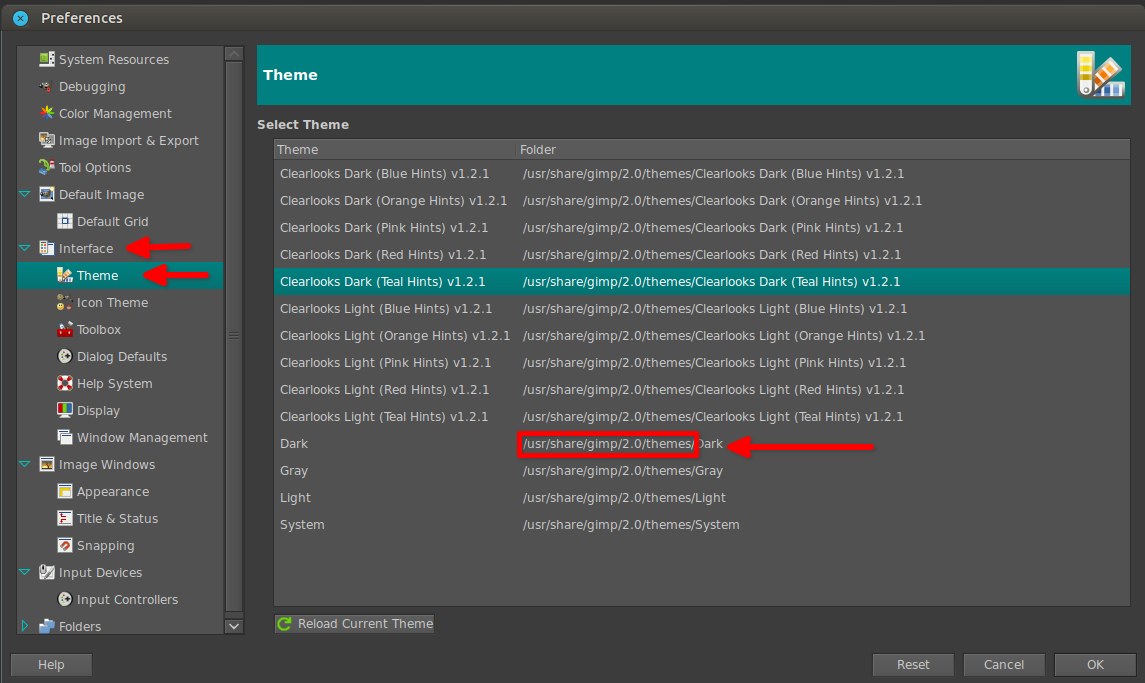The image size is (1145, 683).
Task: Select Clearlooks Light (Orange Hints) v1.2.1 theme
Action: point(702,336)
